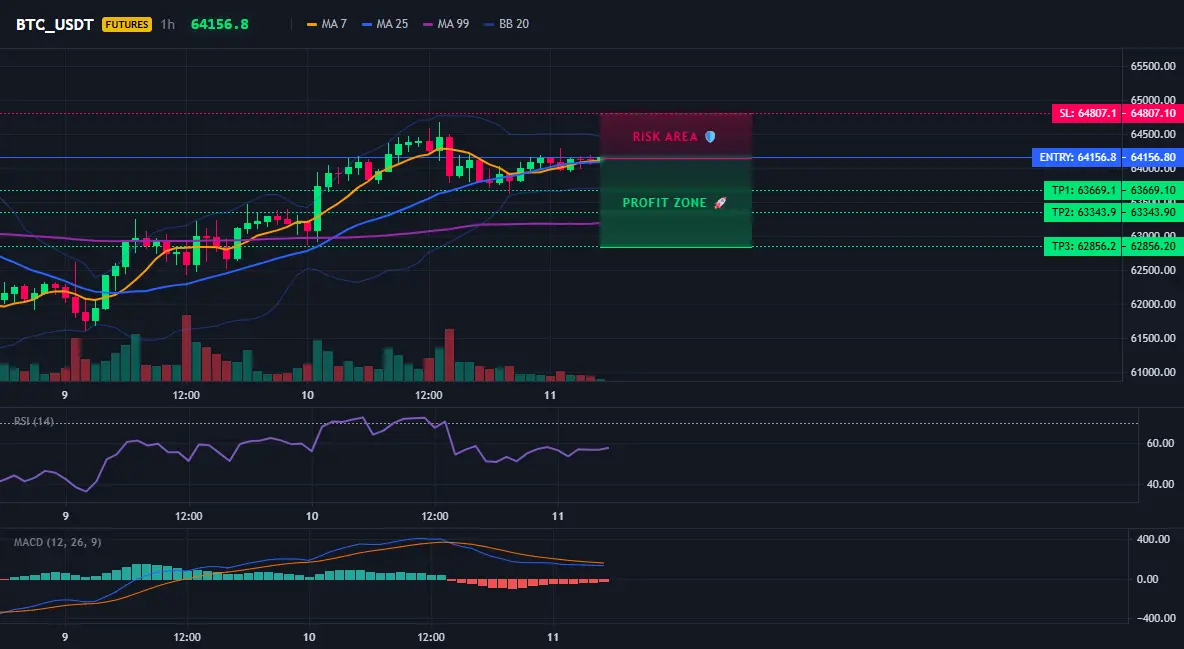The image size is (1184, 649).
Task: Click the red 64807.10 price axis tag
Action: point(1152,113)
